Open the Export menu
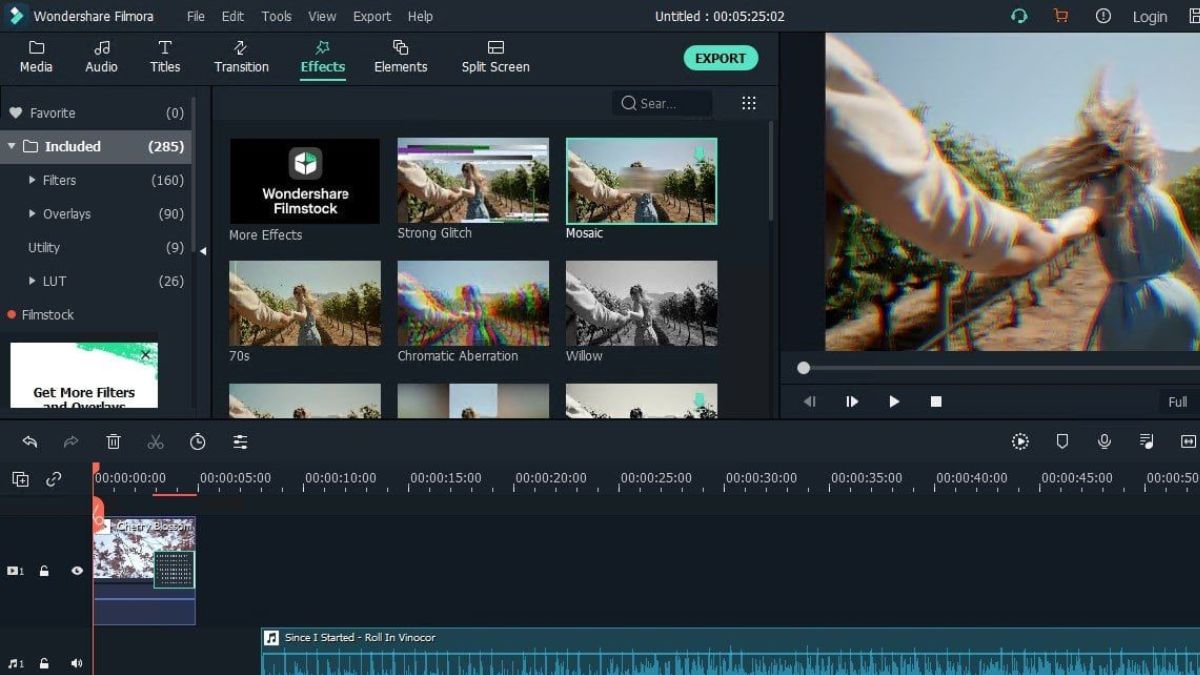 coord(372,16)
